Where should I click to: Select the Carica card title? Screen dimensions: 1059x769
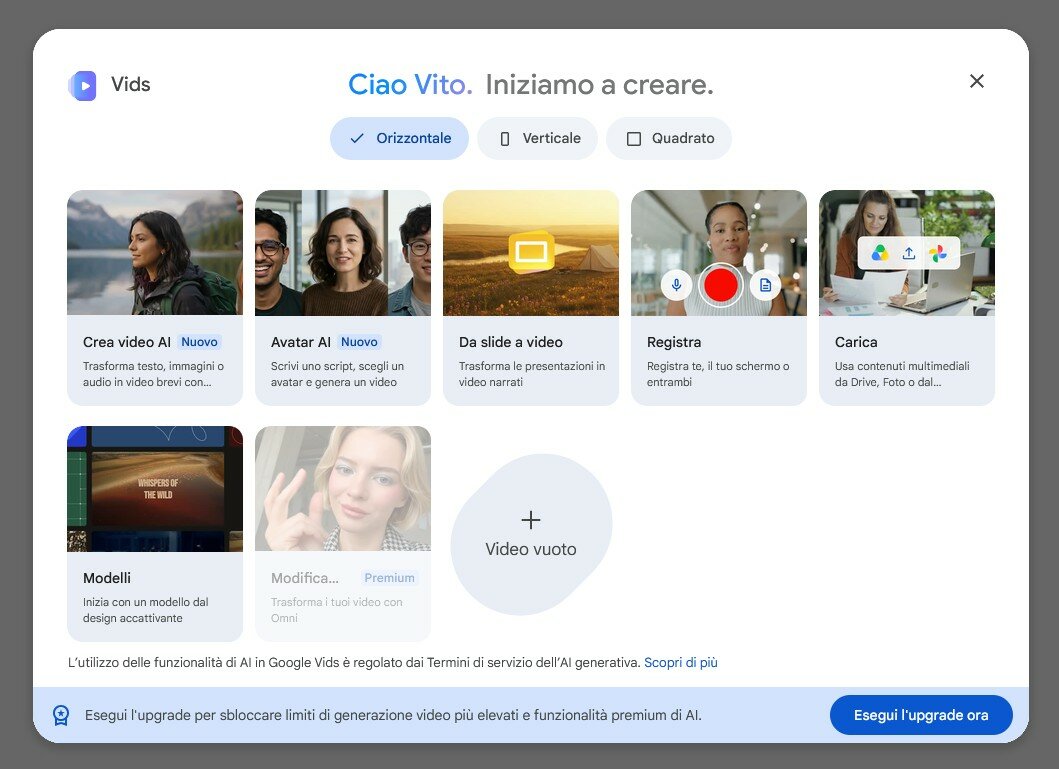(856, 342)
